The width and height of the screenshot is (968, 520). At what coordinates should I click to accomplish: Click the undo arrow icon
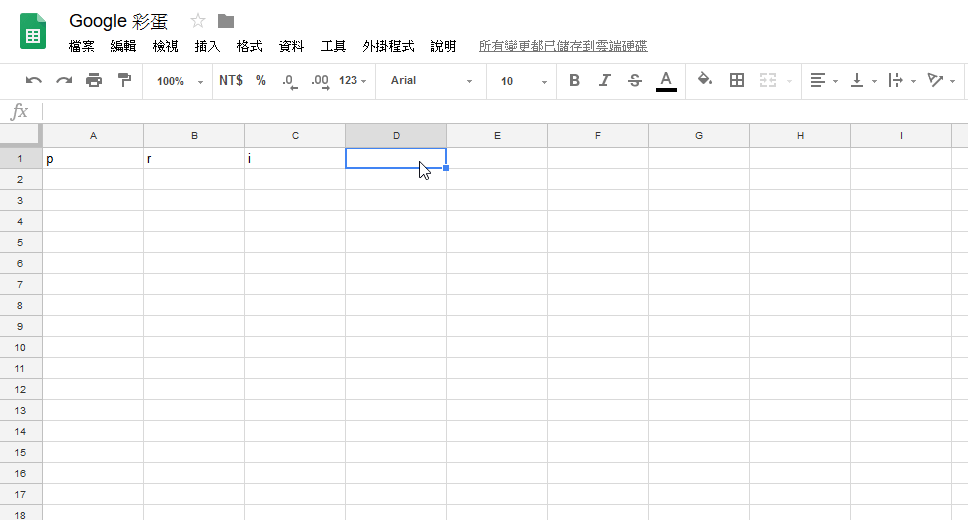coord(33,80)
